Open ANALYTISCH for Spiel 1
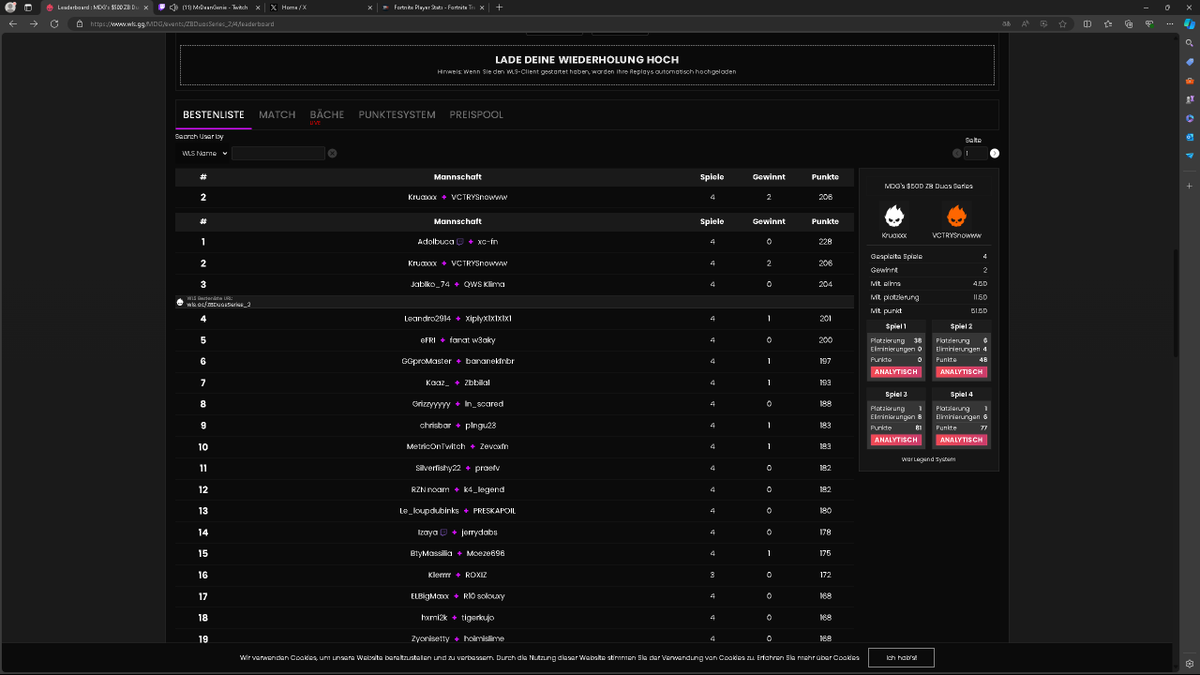The image size is (1200, 675). (x=896, y=372)
